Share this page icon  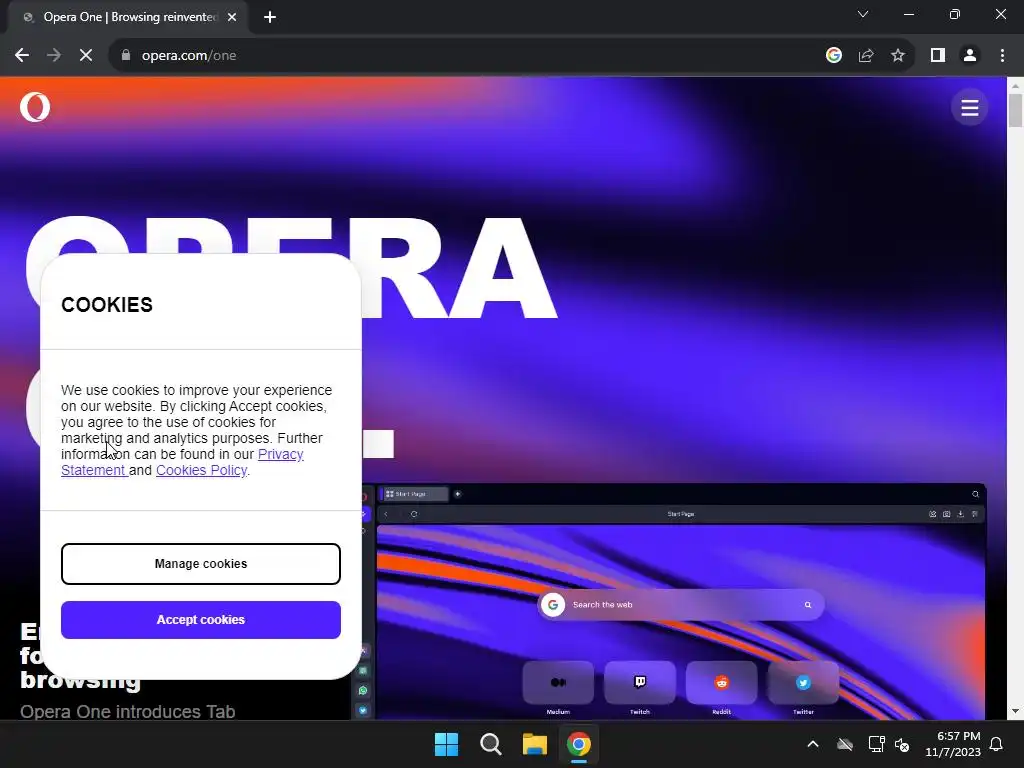coord(866,56)
